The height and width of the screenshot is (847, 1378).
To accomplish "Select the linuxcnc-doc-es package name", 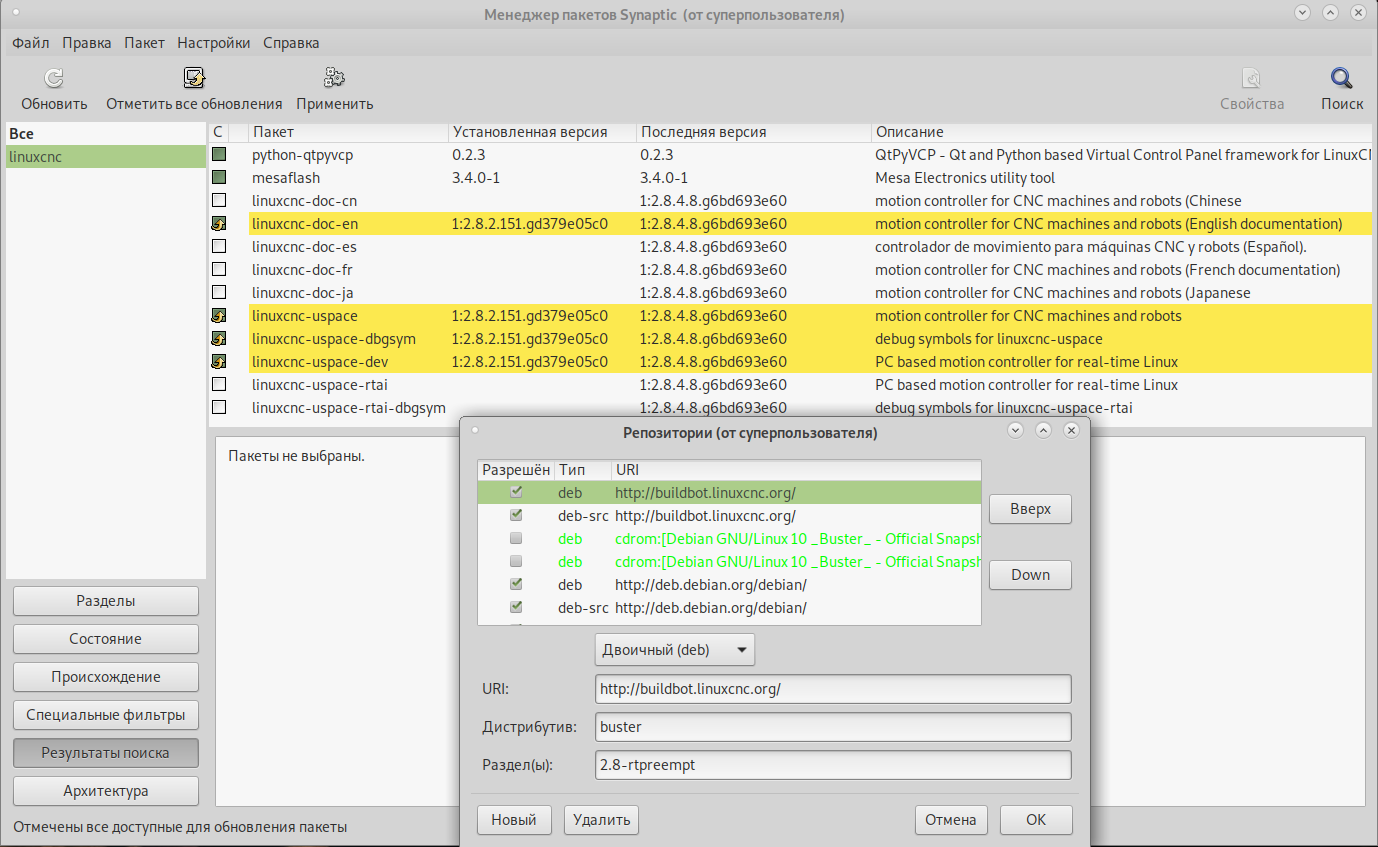I will [x=304, y=247].
